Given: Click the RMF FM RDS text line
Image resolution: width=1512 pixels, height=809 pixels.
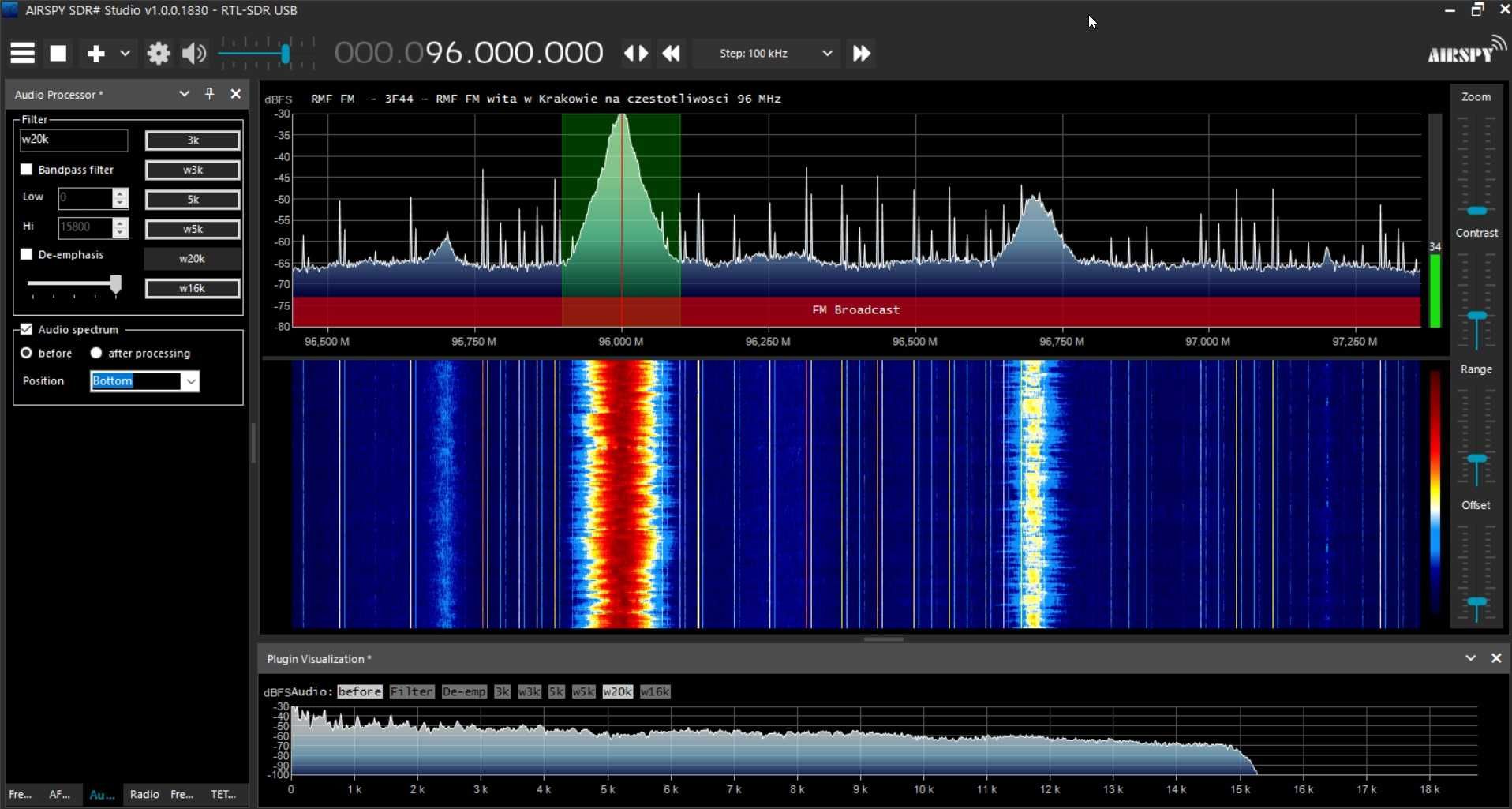Looking at the screenshot, I should (x=546, y=99).
